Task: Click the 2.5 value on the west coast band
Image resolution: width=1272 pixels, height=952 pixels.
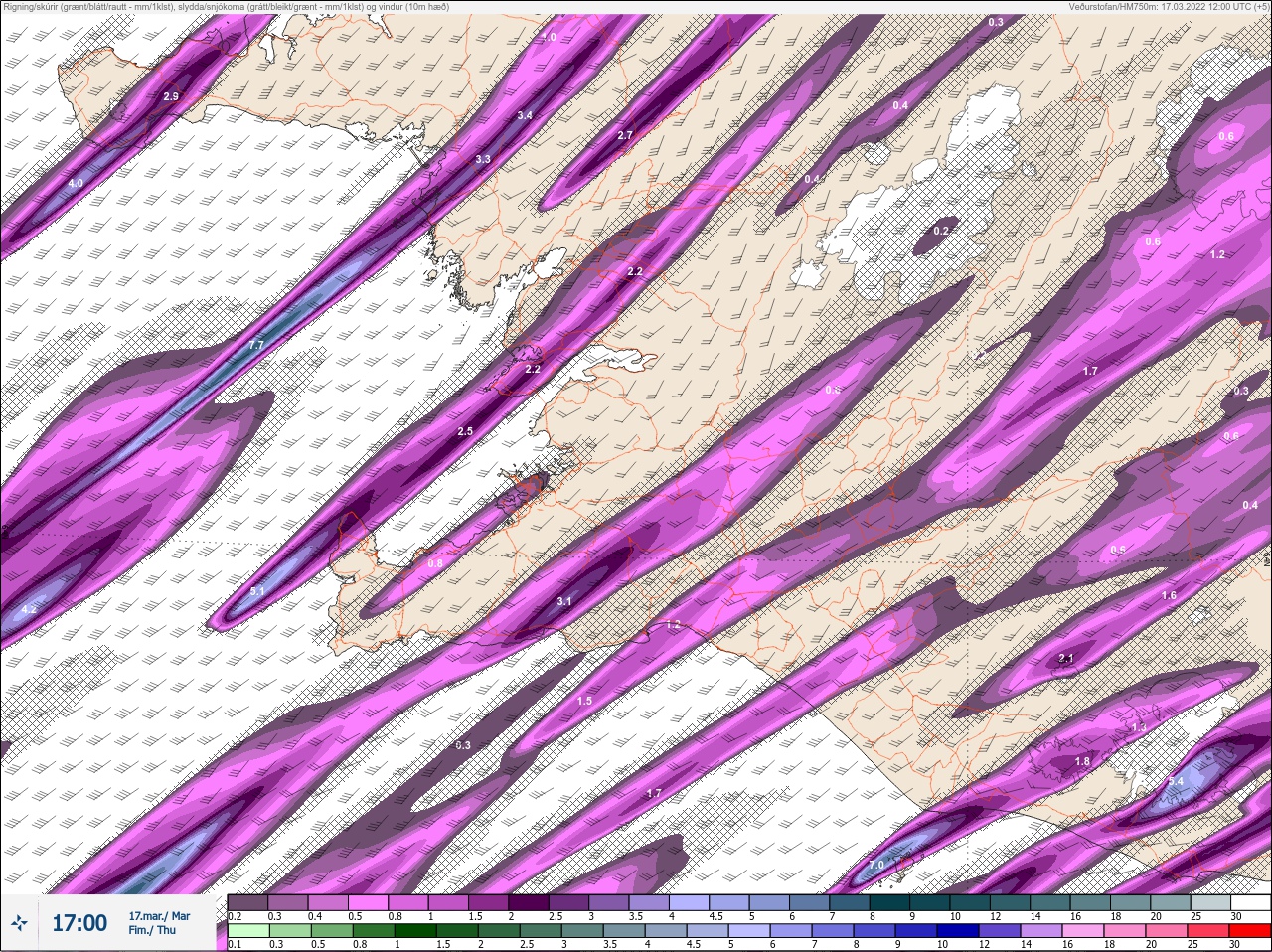Action: tap(465, 431)
